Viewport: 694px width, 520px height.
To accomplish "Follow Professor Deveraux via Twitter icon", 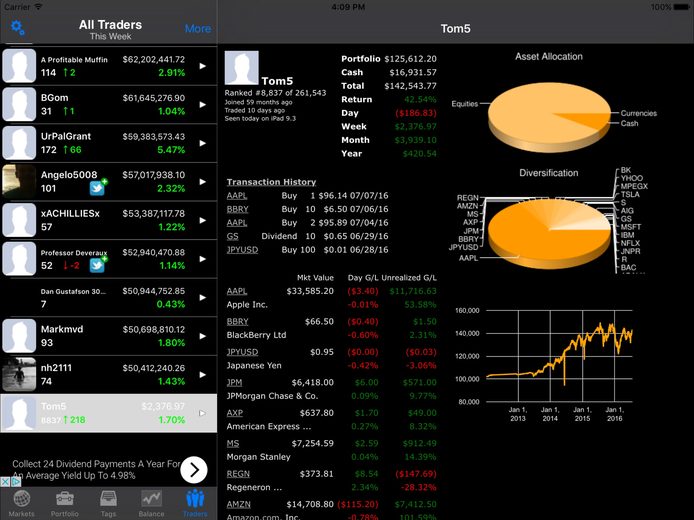I will (x=98, y=264).
